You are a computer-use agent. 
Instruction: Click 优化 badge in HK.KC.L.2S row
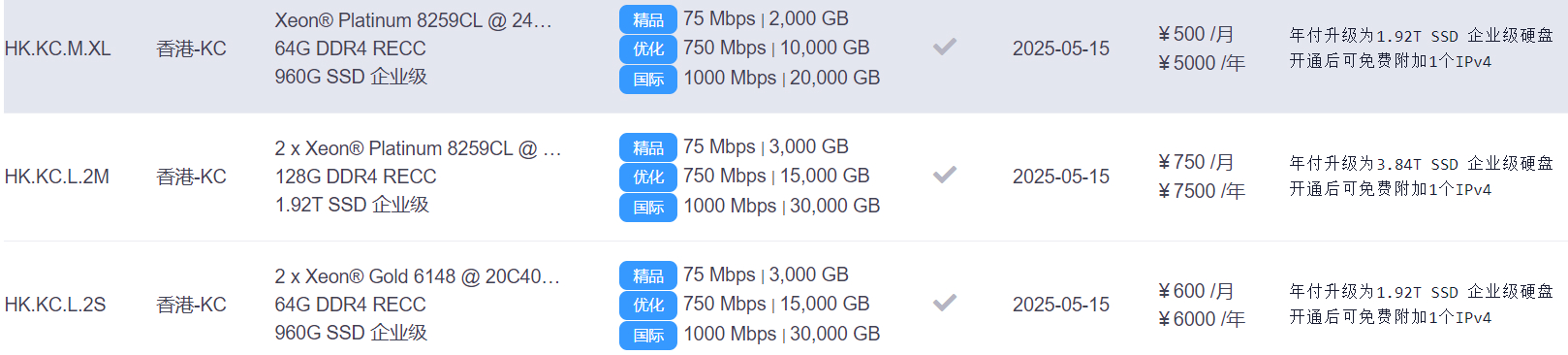[x=647, y=305]
